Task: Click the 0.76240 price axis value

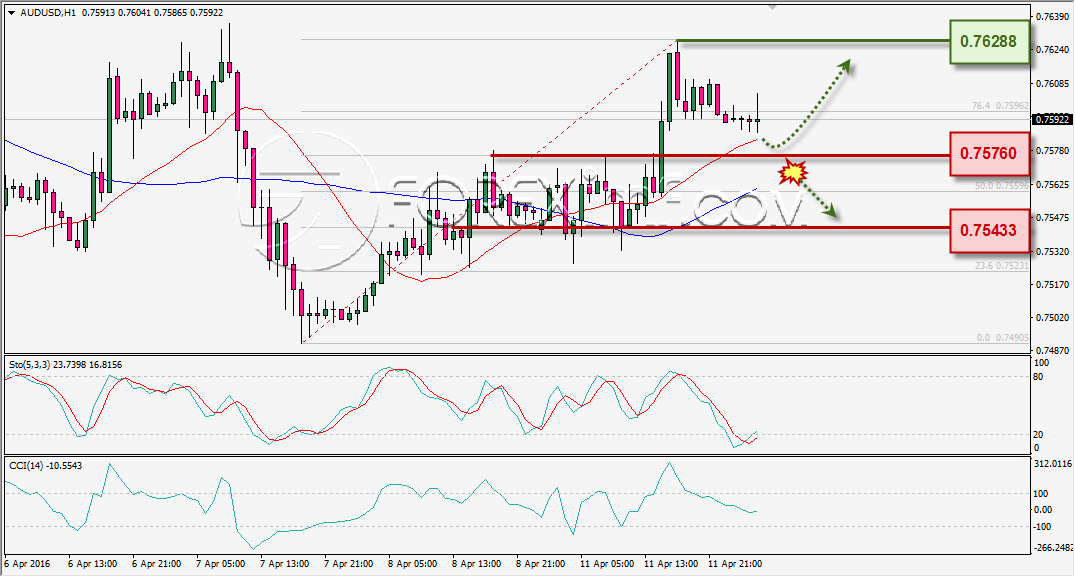Action: pos(1052,50)
